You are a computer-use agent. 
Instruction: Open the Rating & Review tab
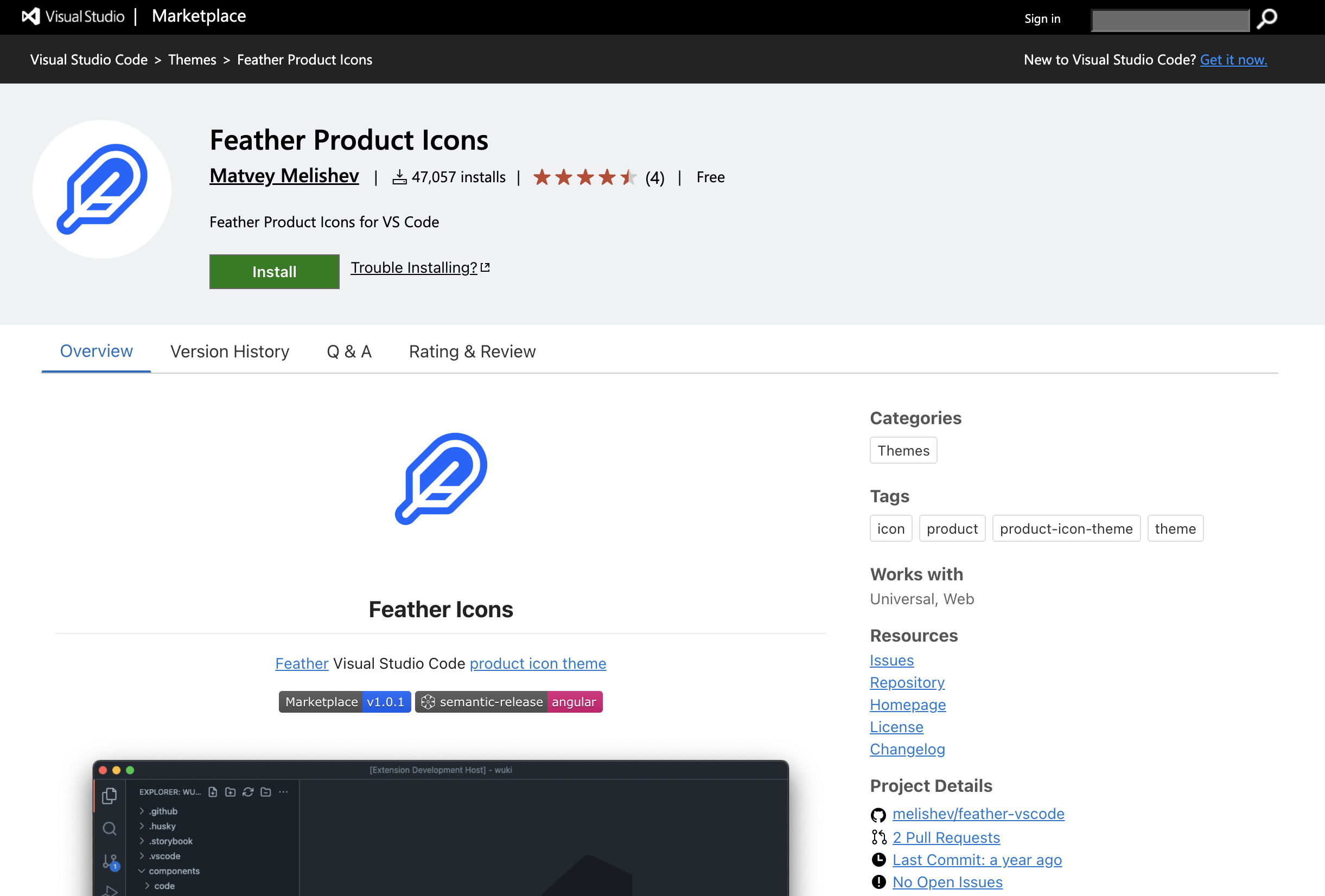pos(472,351)
